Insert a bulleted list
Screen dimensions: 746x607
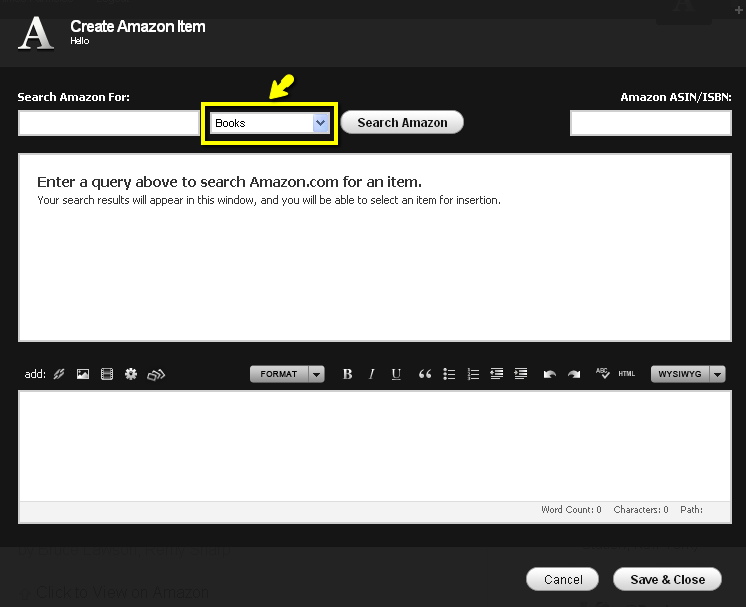click(x=449, y=374)
